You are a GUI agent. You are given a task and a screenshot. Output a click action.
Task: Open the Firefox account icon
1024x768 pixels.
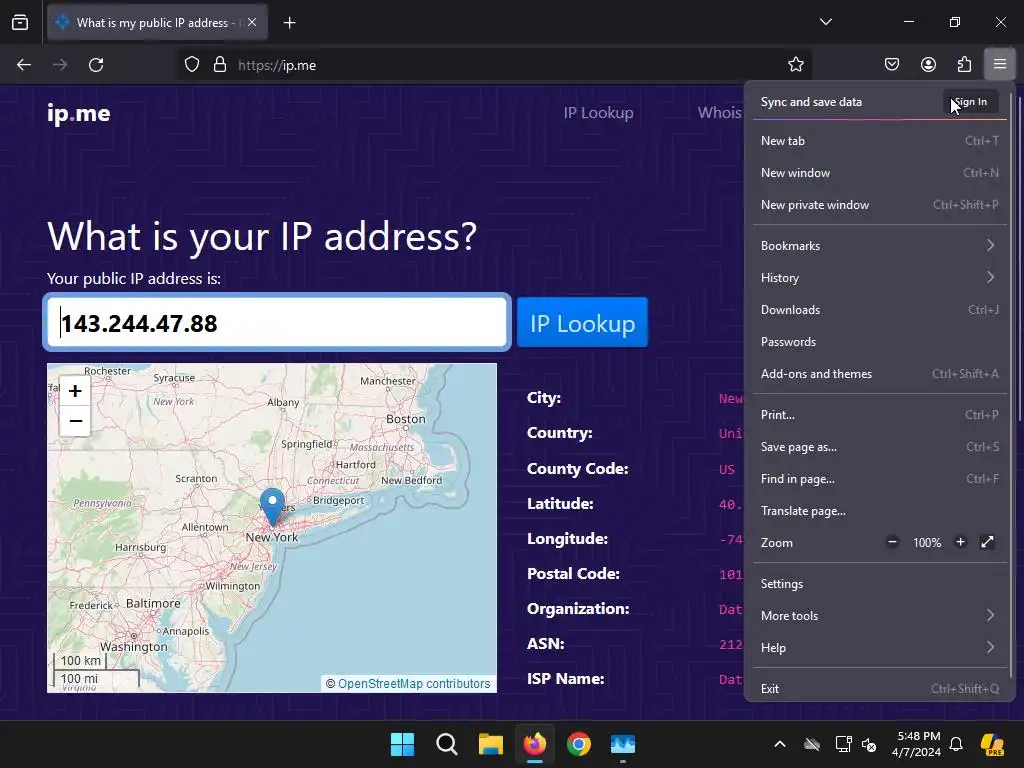point(928,65)
